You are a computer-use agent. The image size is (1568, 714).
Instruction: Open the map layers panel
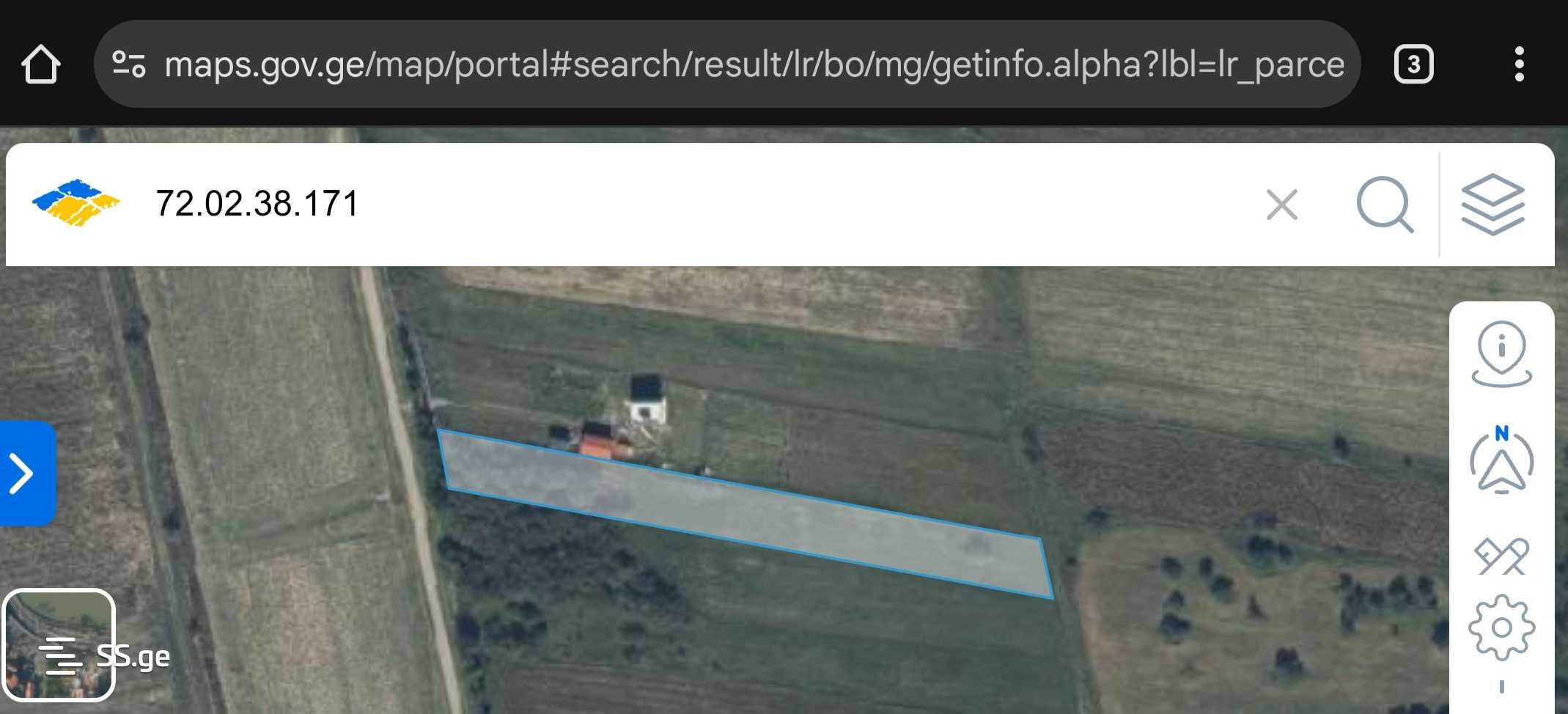click(1492, 205)
